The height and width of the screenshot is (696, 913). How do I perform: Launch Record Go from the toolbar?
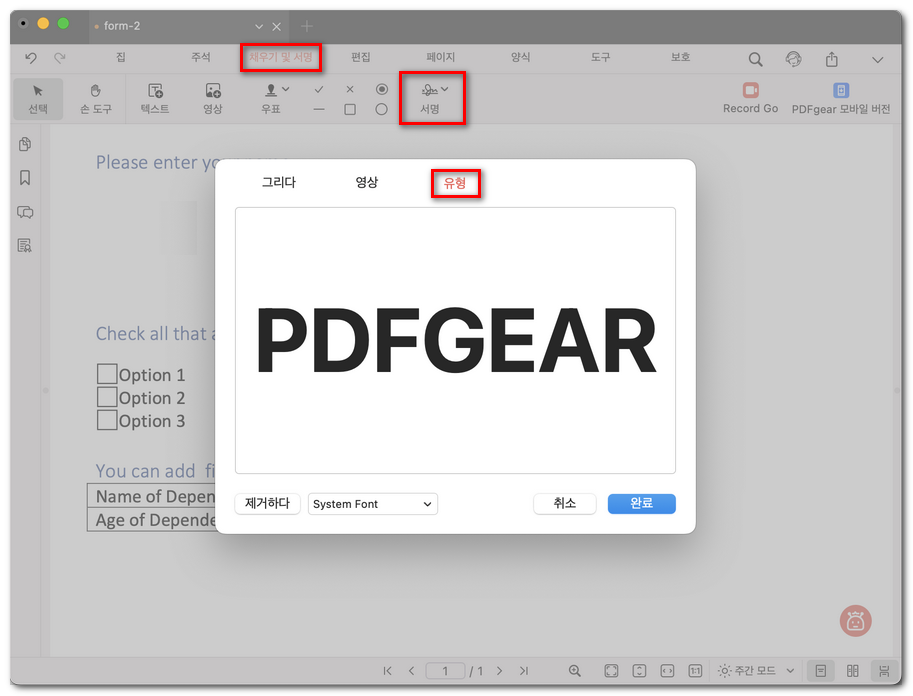tap(750, 98)
